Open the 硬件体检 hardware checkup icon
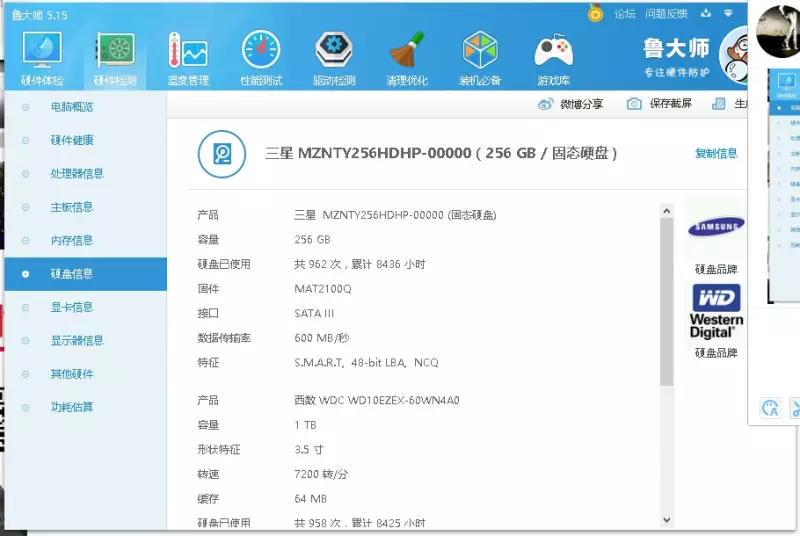Image resolution: width=800 pixels, height=536 pixels. 42,50
